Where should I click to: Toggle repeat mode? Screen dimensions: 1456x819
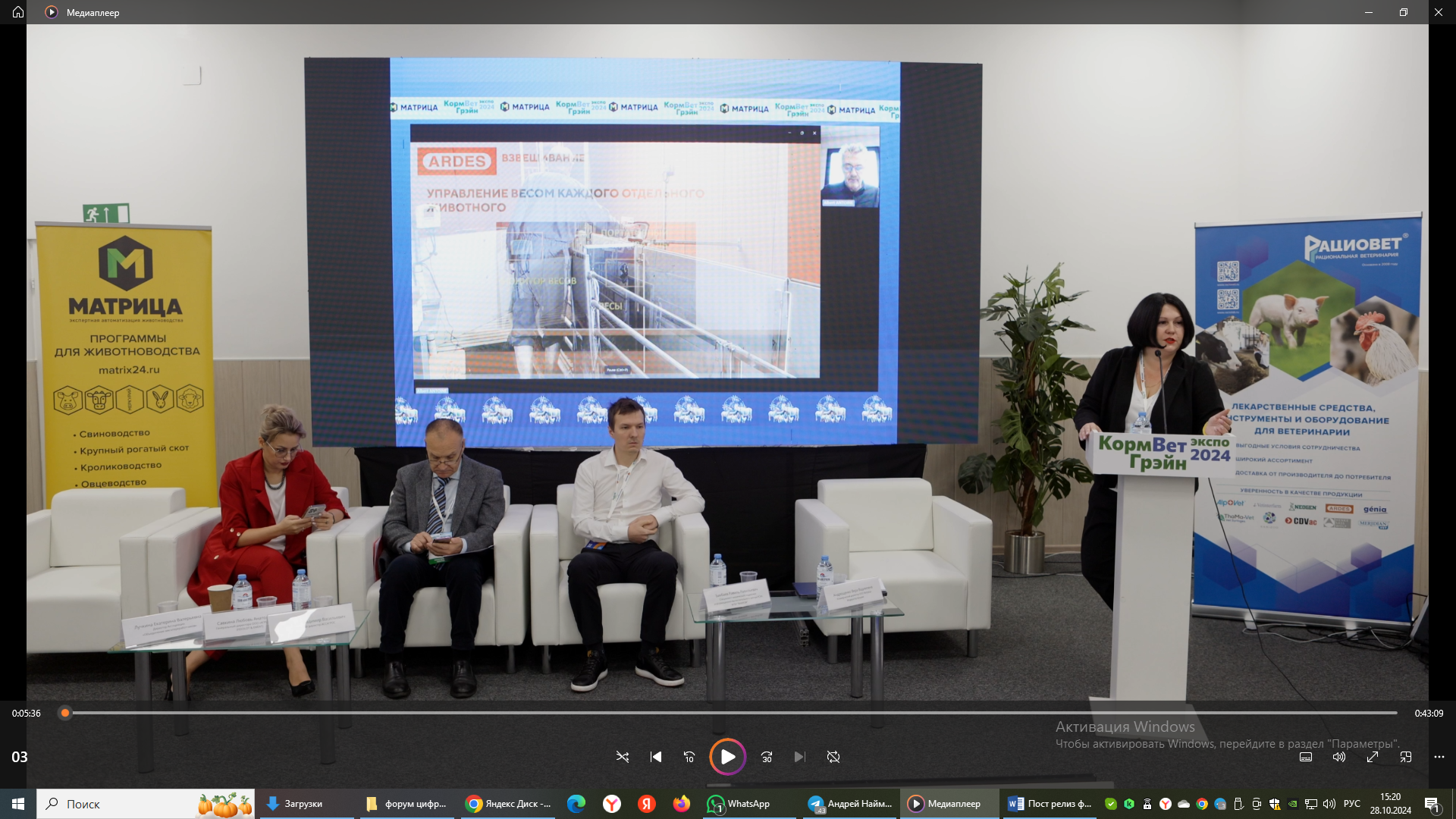click(x=833, y=757)
